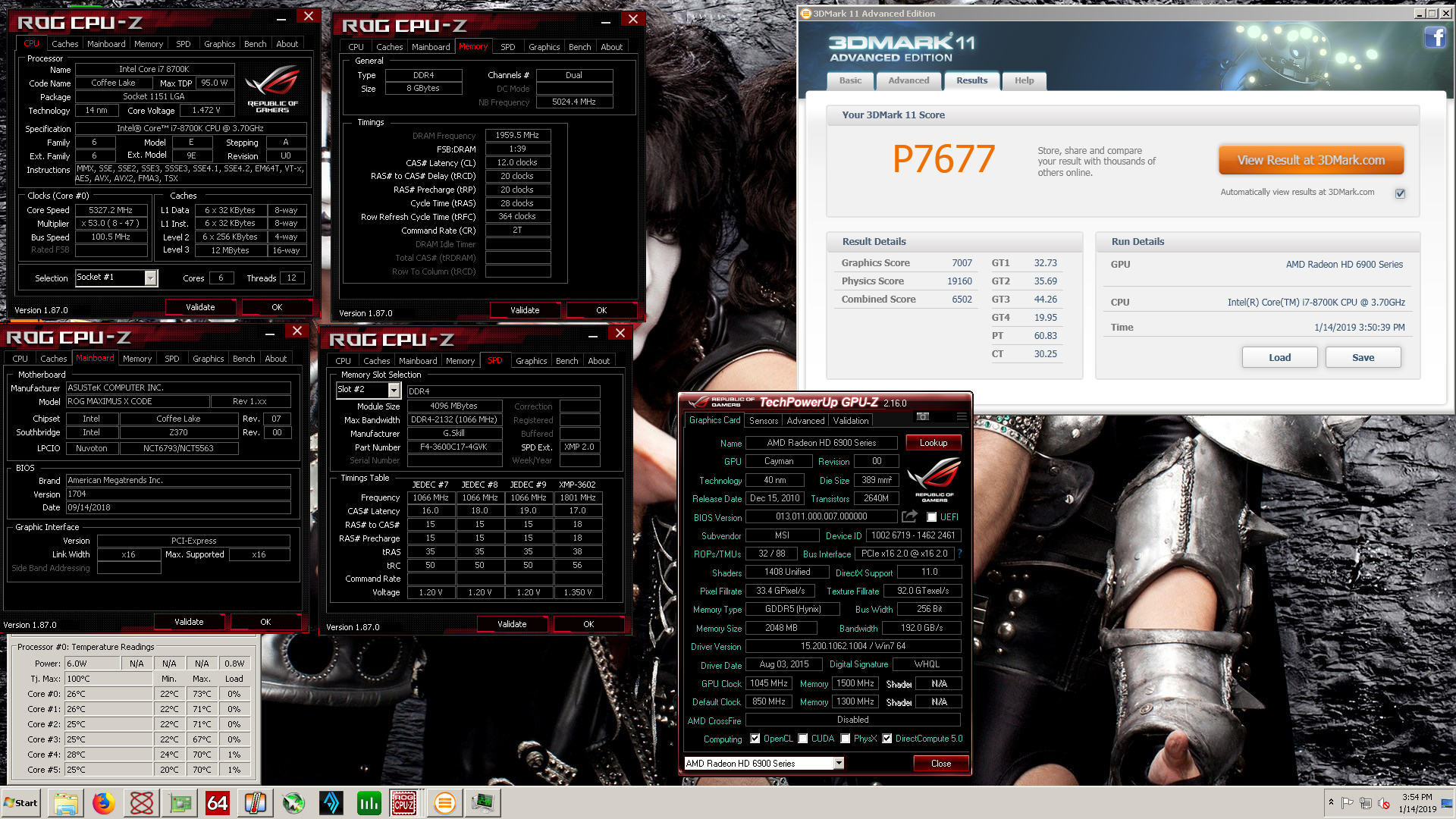The height and width of the screenshot is (819, 1456).
Task: Switch to ROG CPU-Z in the taskbar
Action: point(403,802)
